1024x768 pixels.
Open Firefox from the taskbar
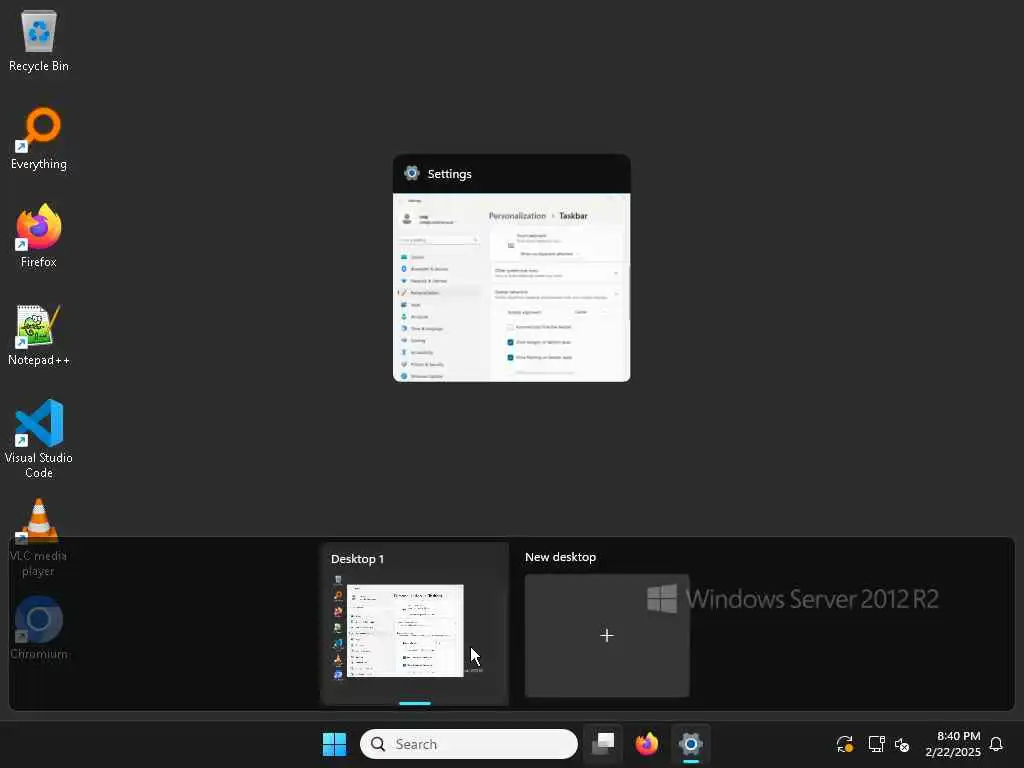647,744
